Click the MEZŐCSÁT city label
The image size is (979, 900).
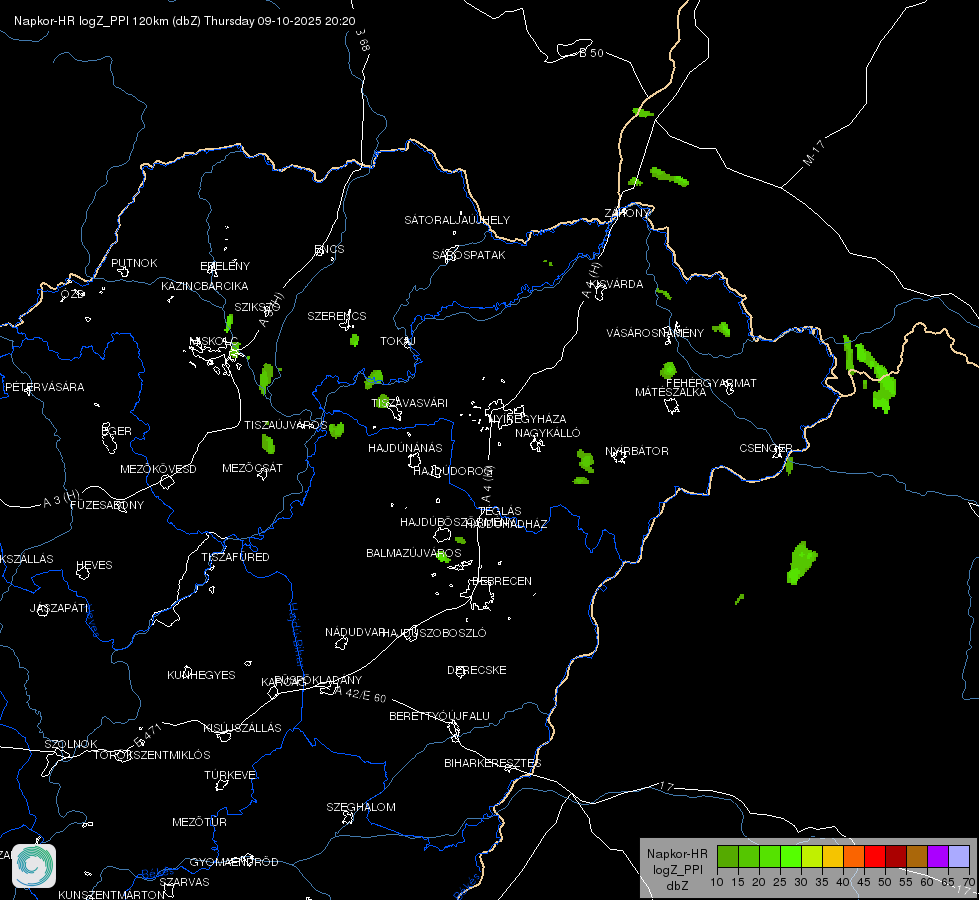tap(252, 468)
